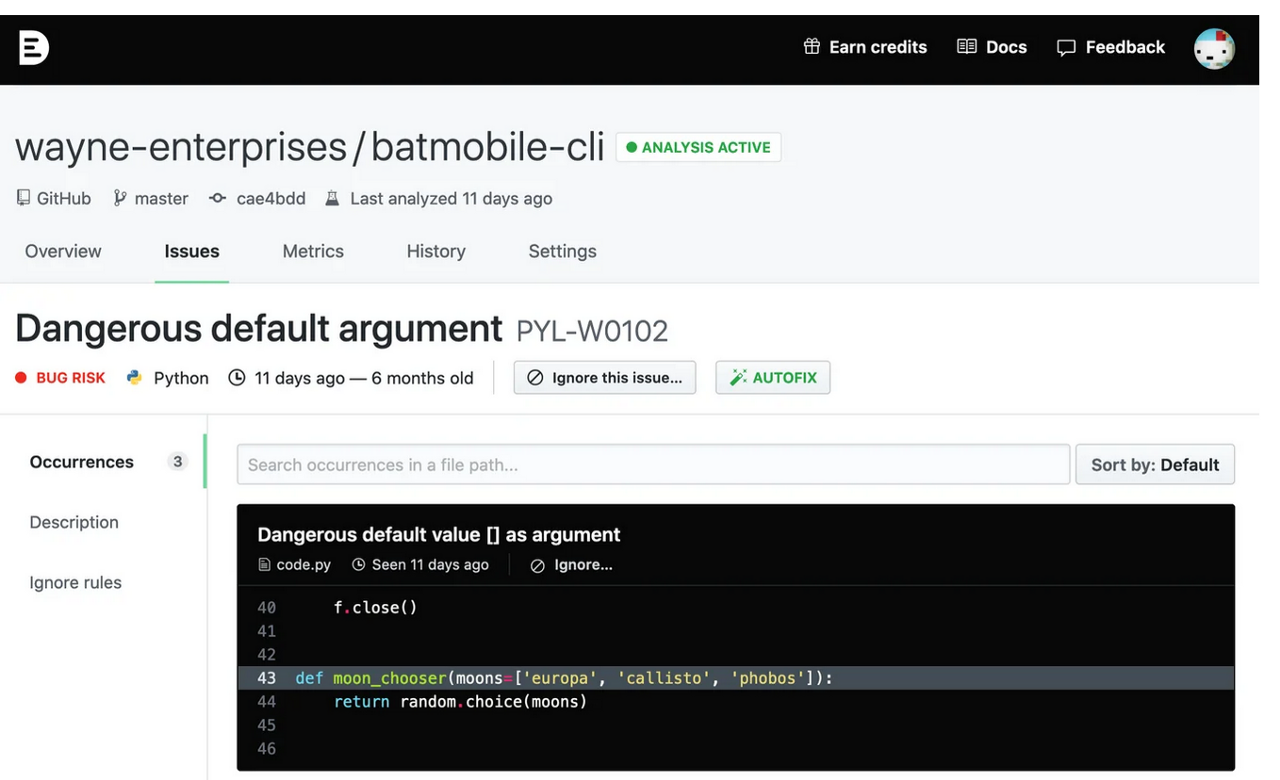Screen dimensions: 1280x780
Task: Click the Python language icon
Action: [134, 378]
